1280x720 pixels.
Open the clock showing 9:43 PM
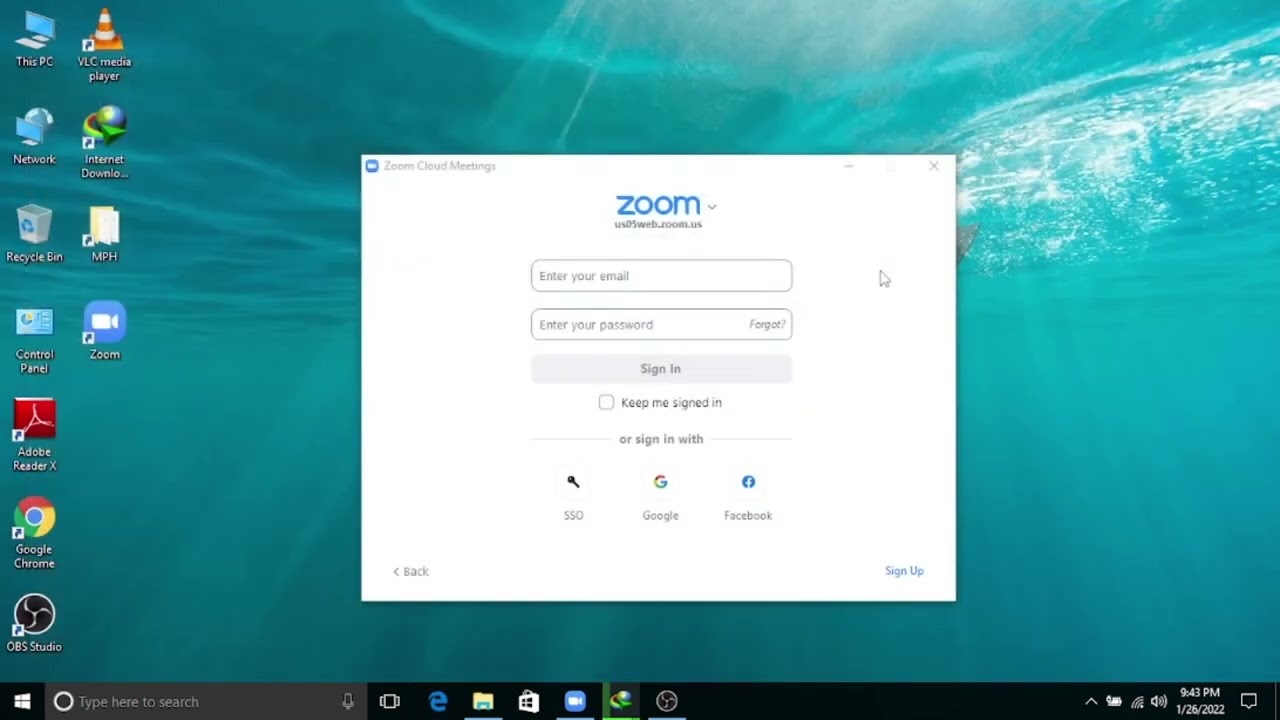pos(1200,701)
